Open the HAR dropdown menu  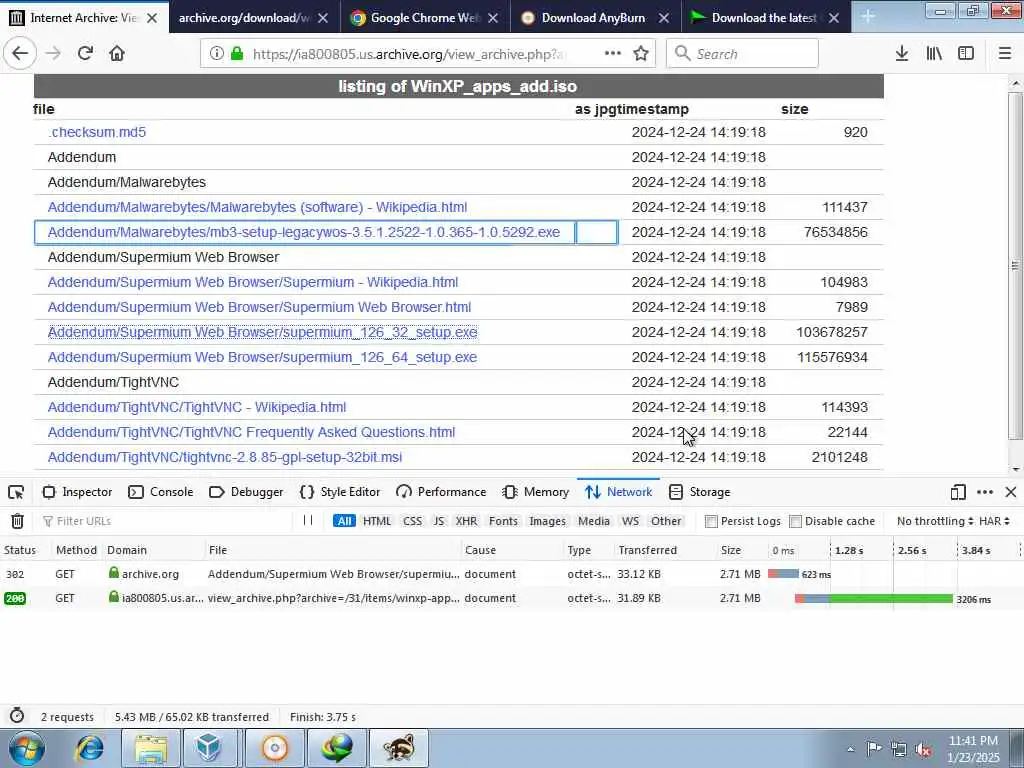point(994,521)
